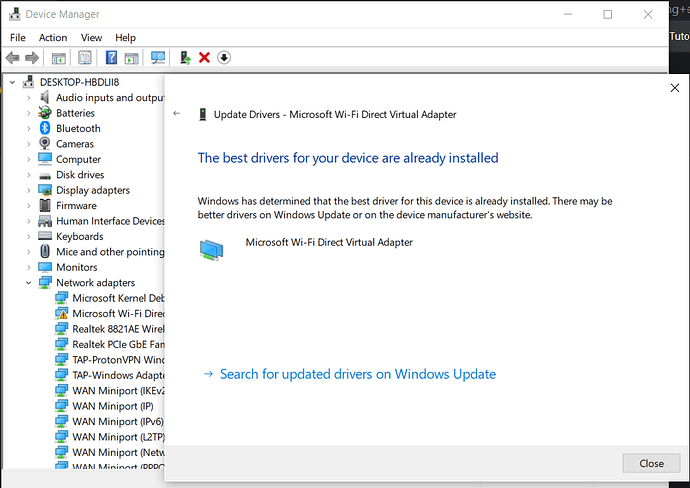Scan for hardware changes monitor icon
690x488 pixels.
(x=158, y=58)
